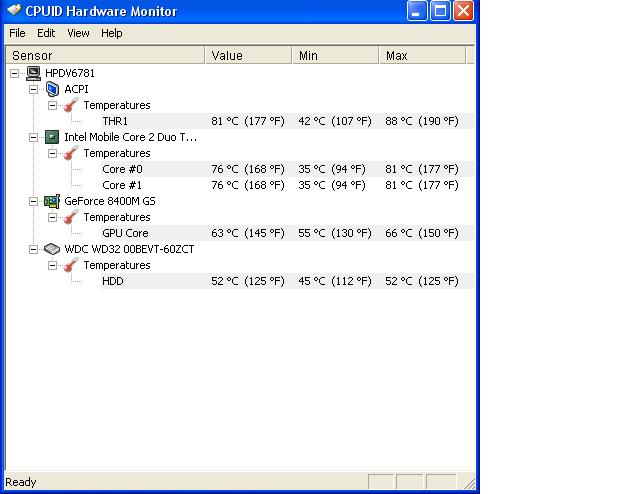The height and width of the screenshot is (494, 640).
Task: Click the Ready status bar text
Action: tap(21, 482)
